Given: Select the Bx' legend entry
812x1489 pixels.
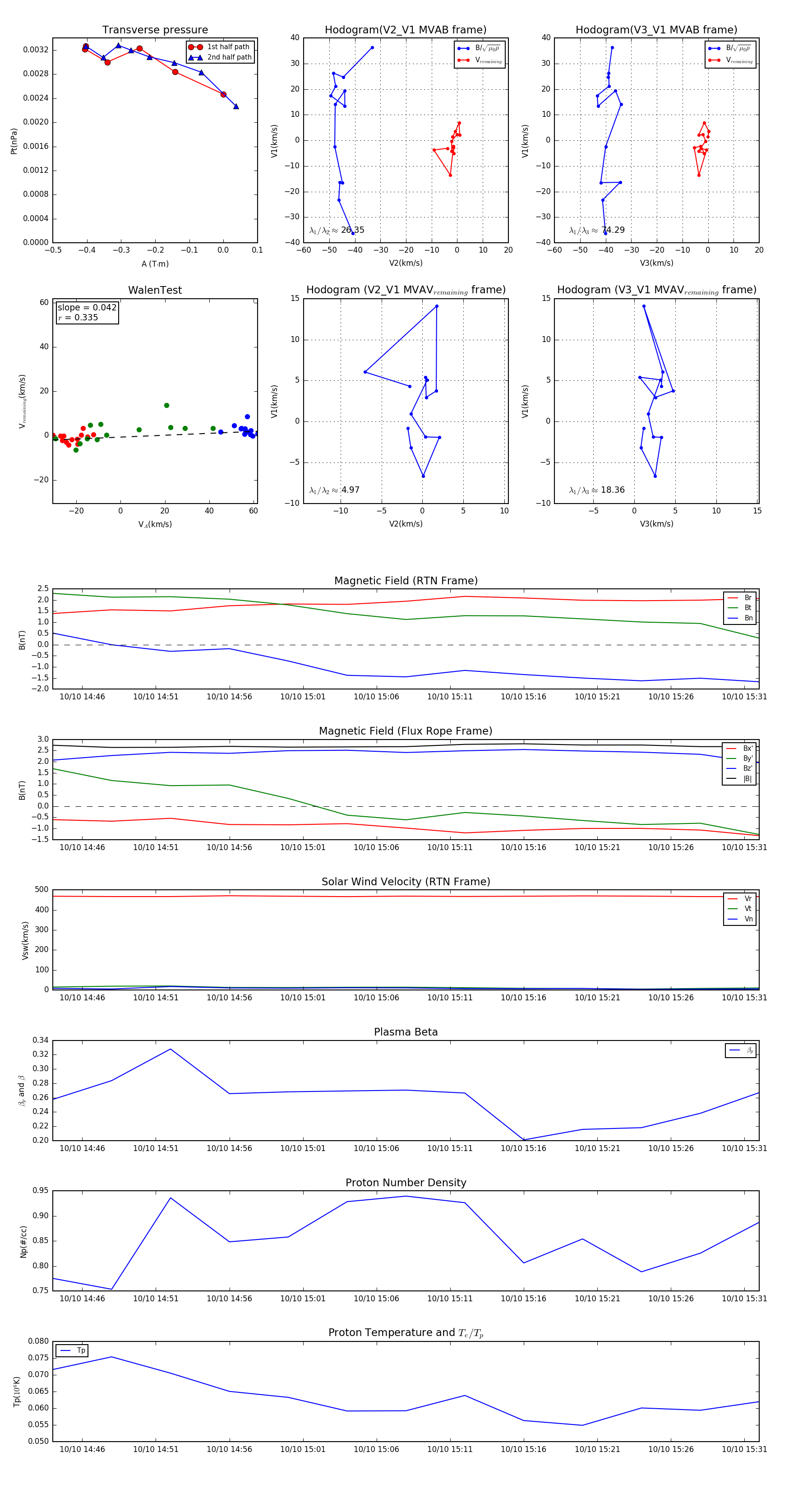Looking at the screenshot, I should [x=740, y=748].
